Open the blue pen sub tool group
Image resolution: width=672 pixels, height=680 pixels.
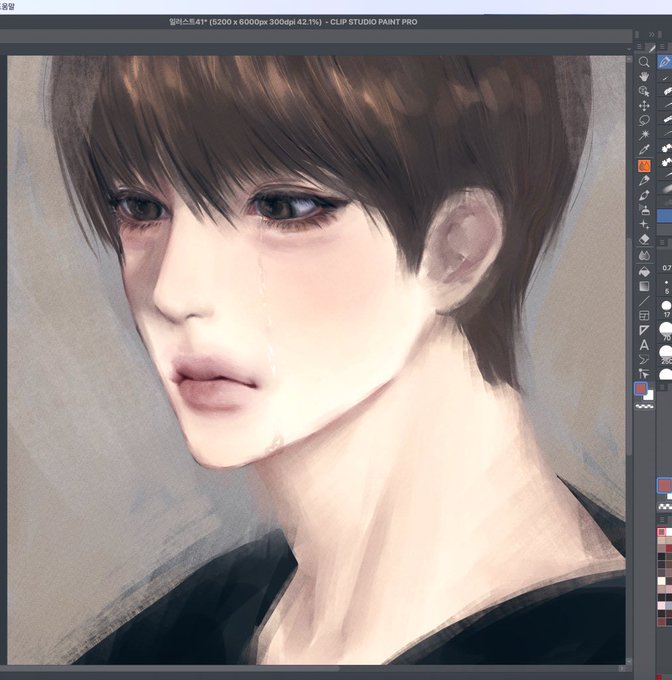point(665,62)
